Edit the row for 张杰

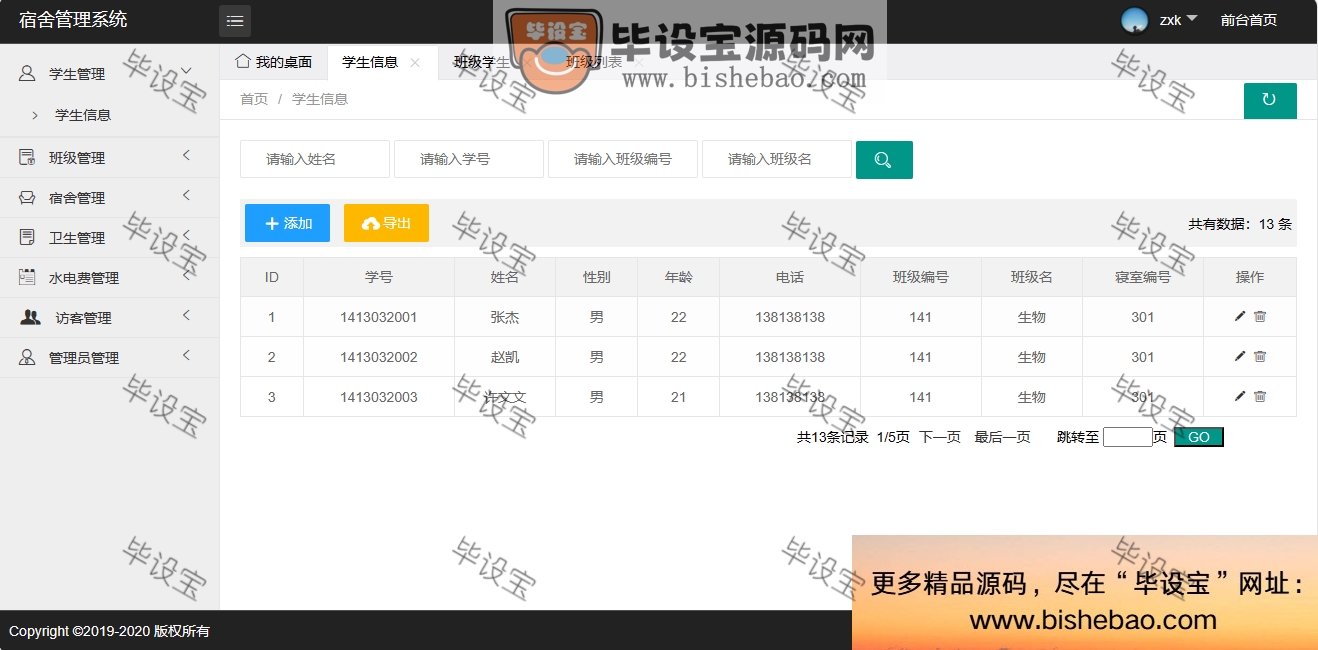tap(1240, 316)
